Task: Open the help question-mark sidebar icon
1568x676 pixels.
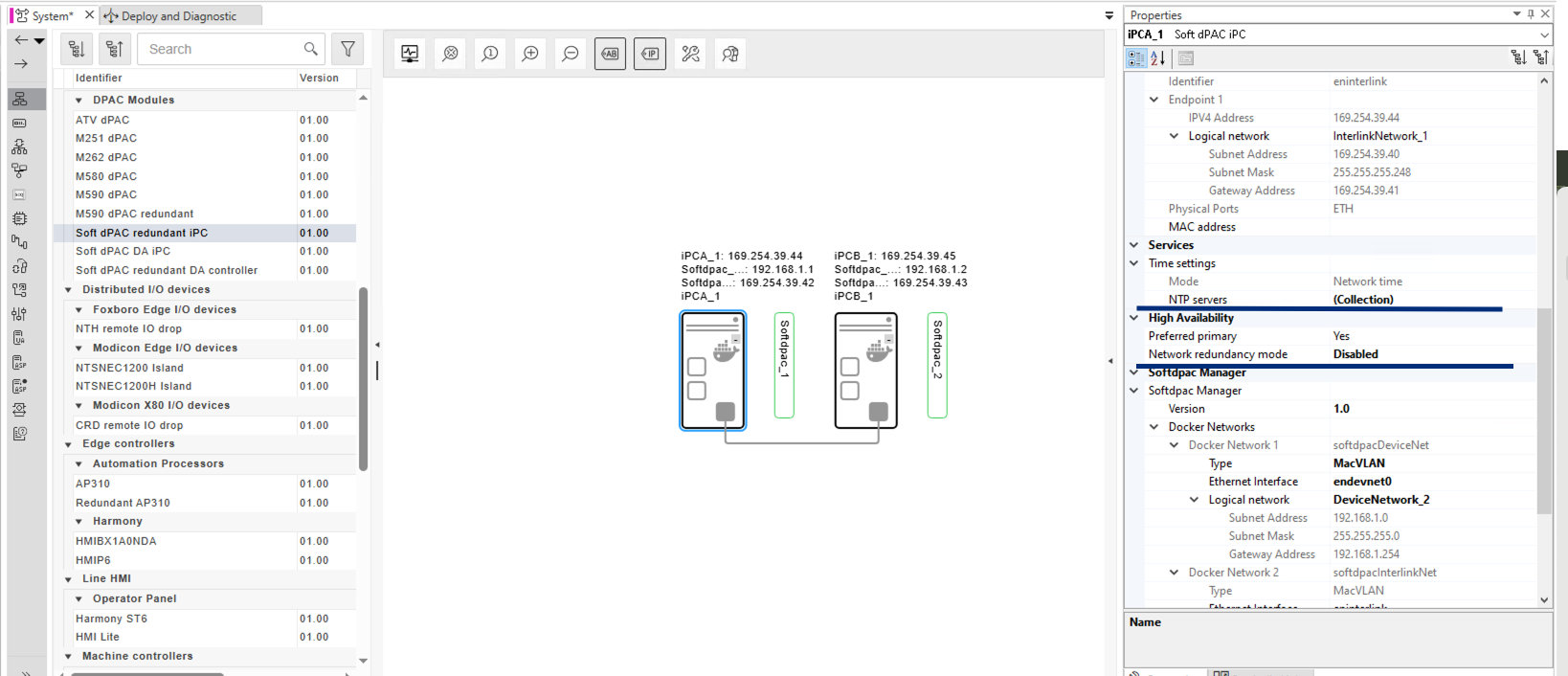Action: (20, 434)
